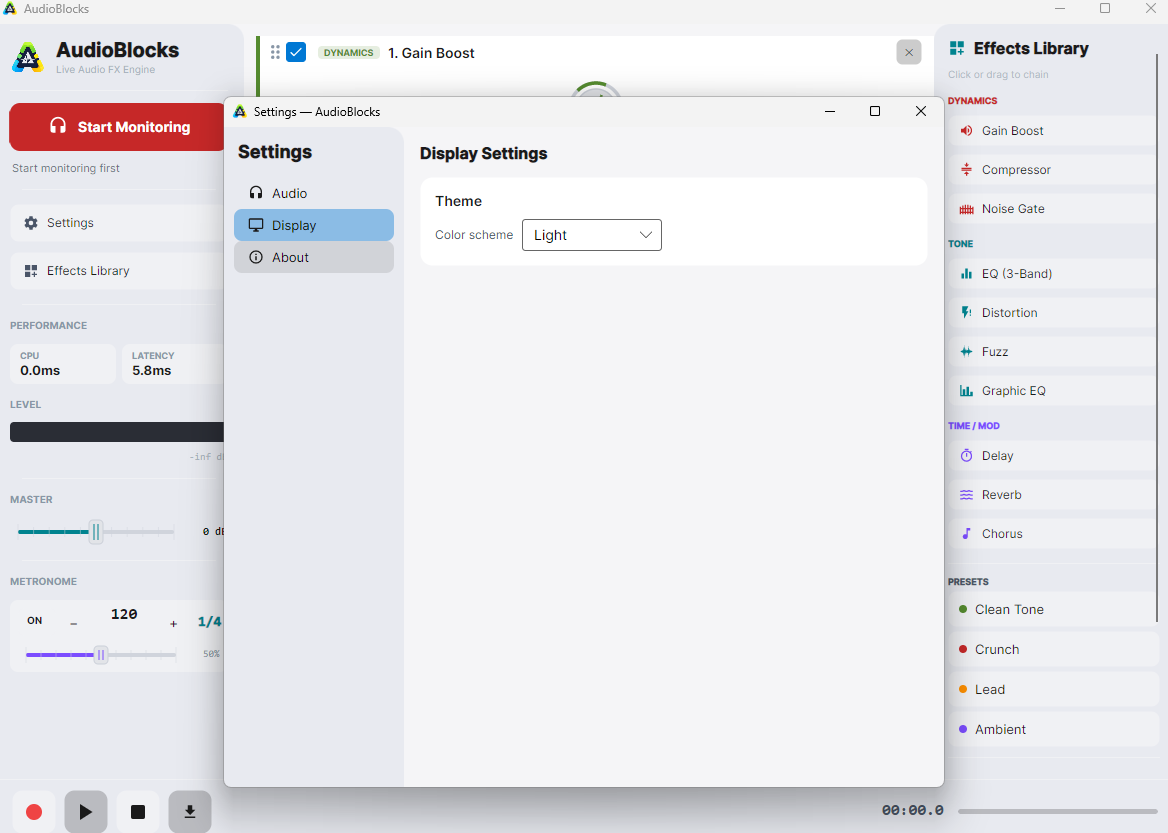Viewport: 1168px width, 833px height.
Task: Load the Crunch preset
Action: coord(1053,650)
